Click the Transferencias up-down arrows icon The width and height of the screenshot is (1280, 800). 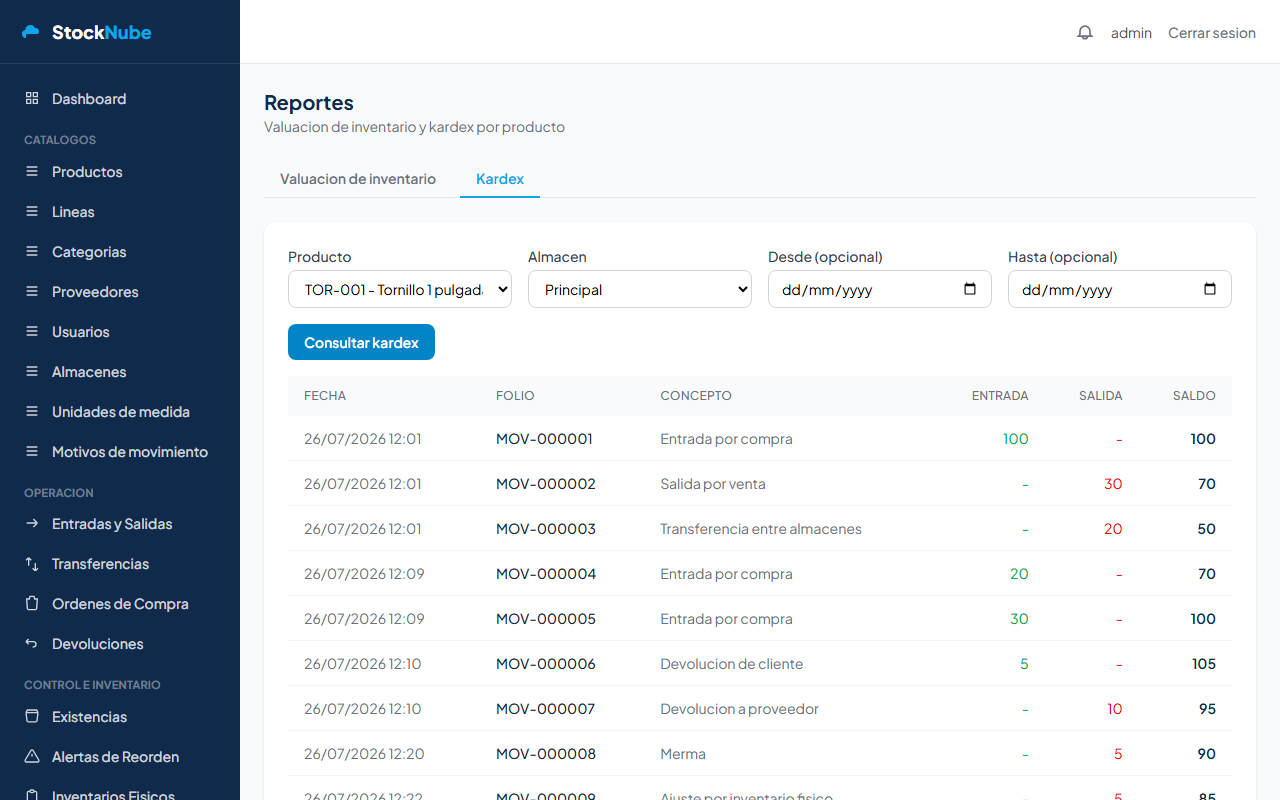coord(32,564)
